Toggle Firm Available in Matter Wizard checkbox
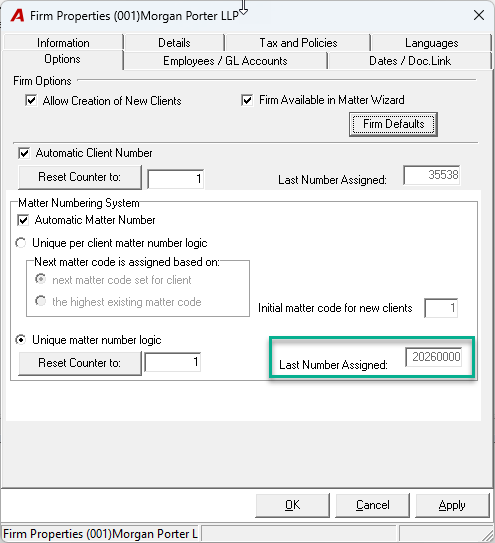Image resolution: width=495 pixels, height=543 pixels. pos(247,100)
